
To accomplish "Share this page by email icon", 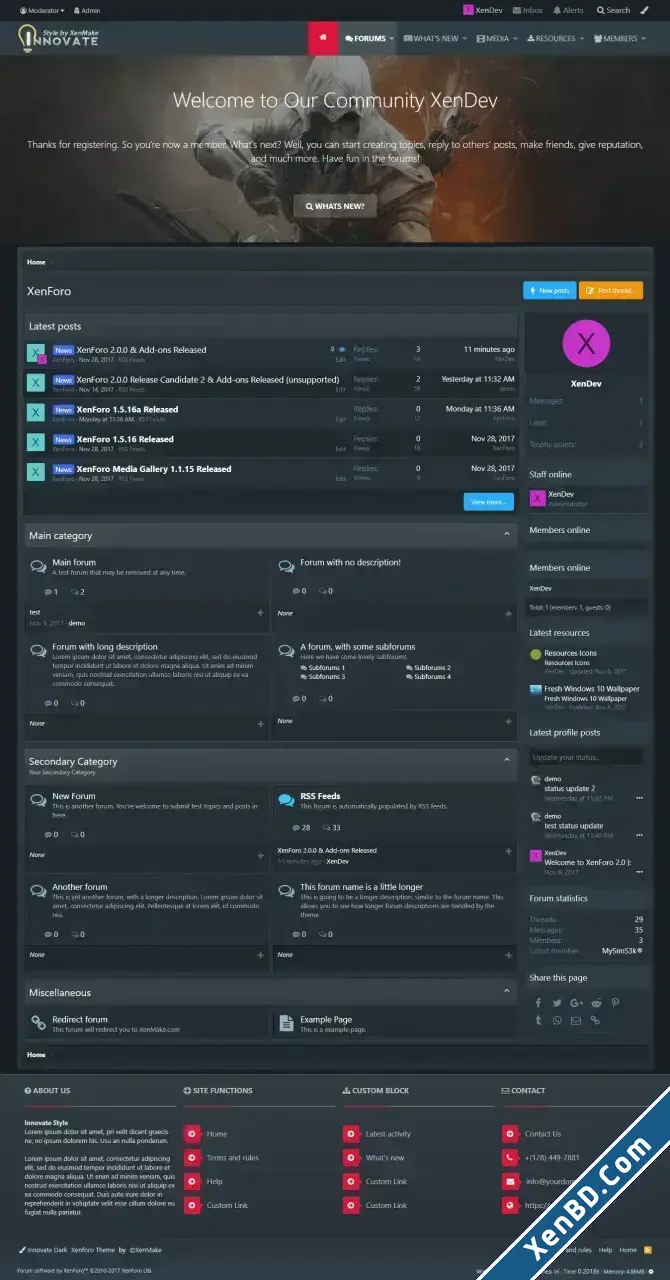I will 576,1020.
